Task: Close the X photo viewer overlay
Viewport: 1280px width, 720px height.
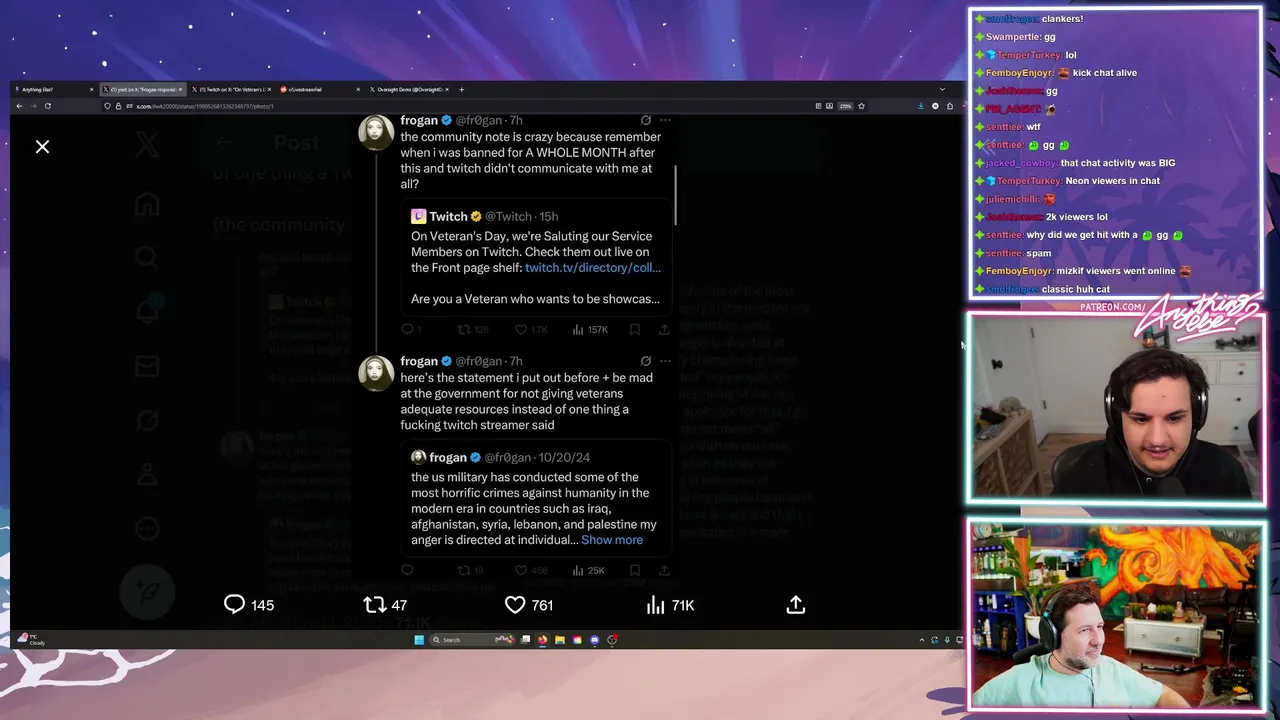Action: pos(42,147)
